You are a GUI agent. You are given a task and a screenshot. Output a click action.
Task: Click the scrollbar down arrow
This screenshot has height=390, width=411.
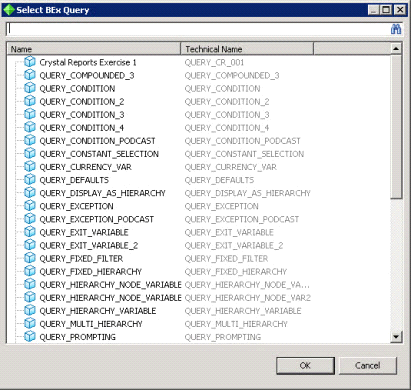click(396, 337)
